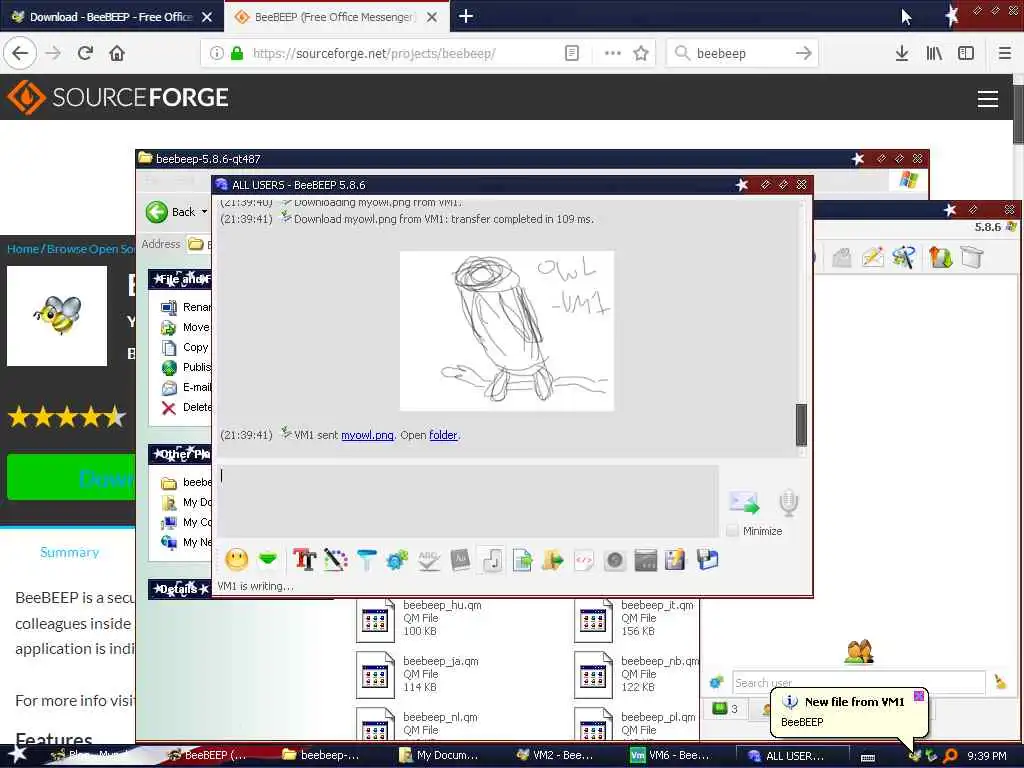Click the gray round record icon
The width and height of the screenshot is (1024, 768).
[615, 560]
